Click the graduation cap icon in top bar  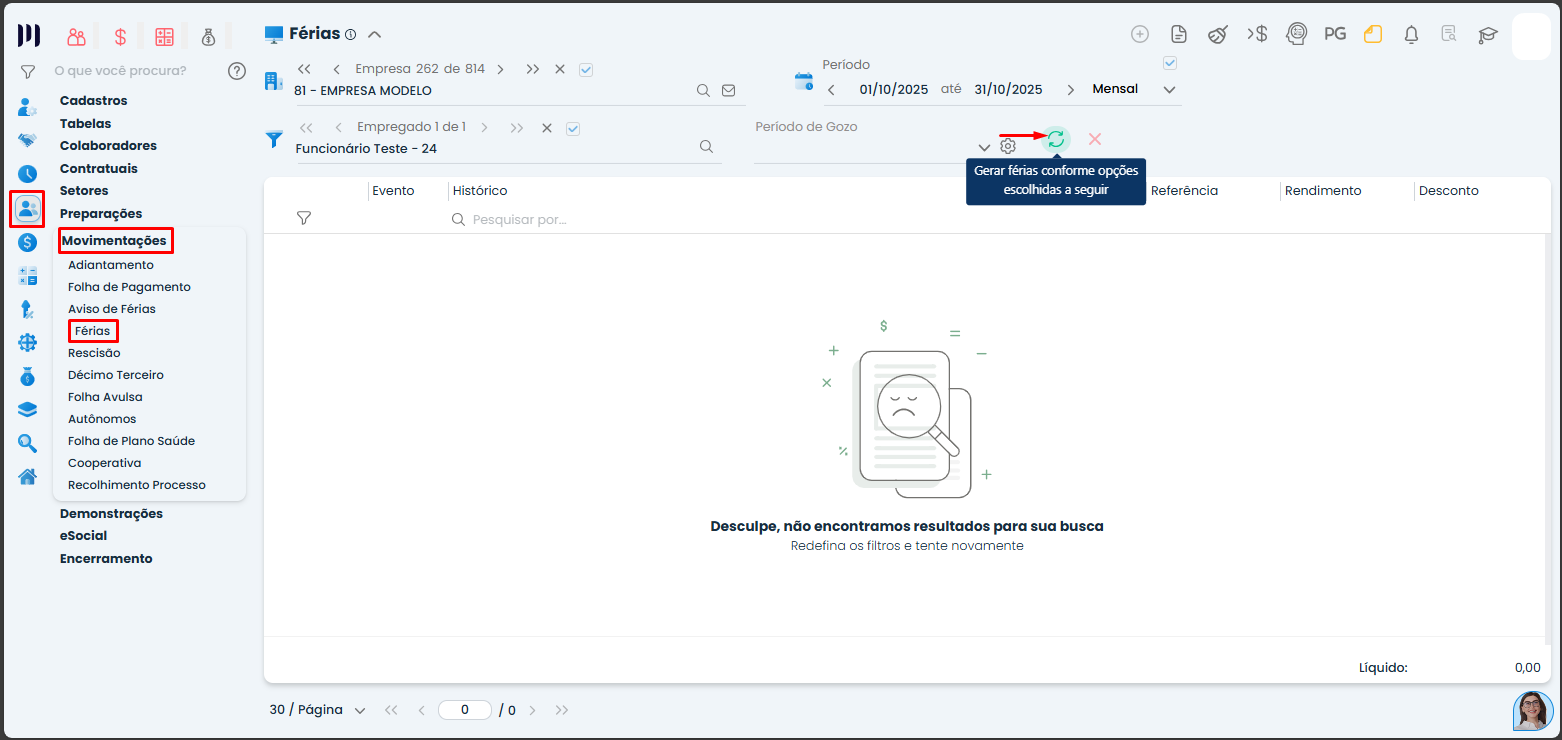[x=1488, y=35]
